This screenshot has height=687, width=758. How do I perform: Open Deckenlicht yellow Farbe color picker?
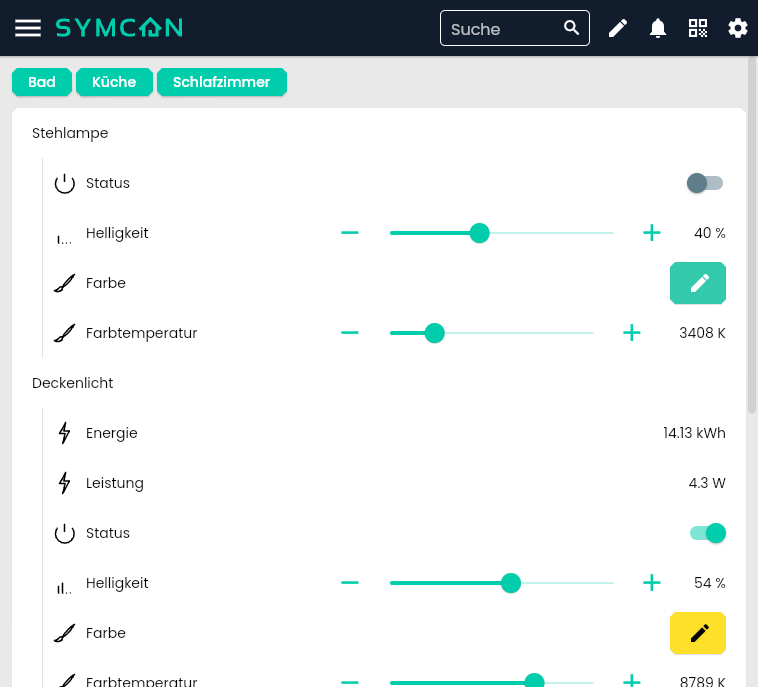click(698, 633)
